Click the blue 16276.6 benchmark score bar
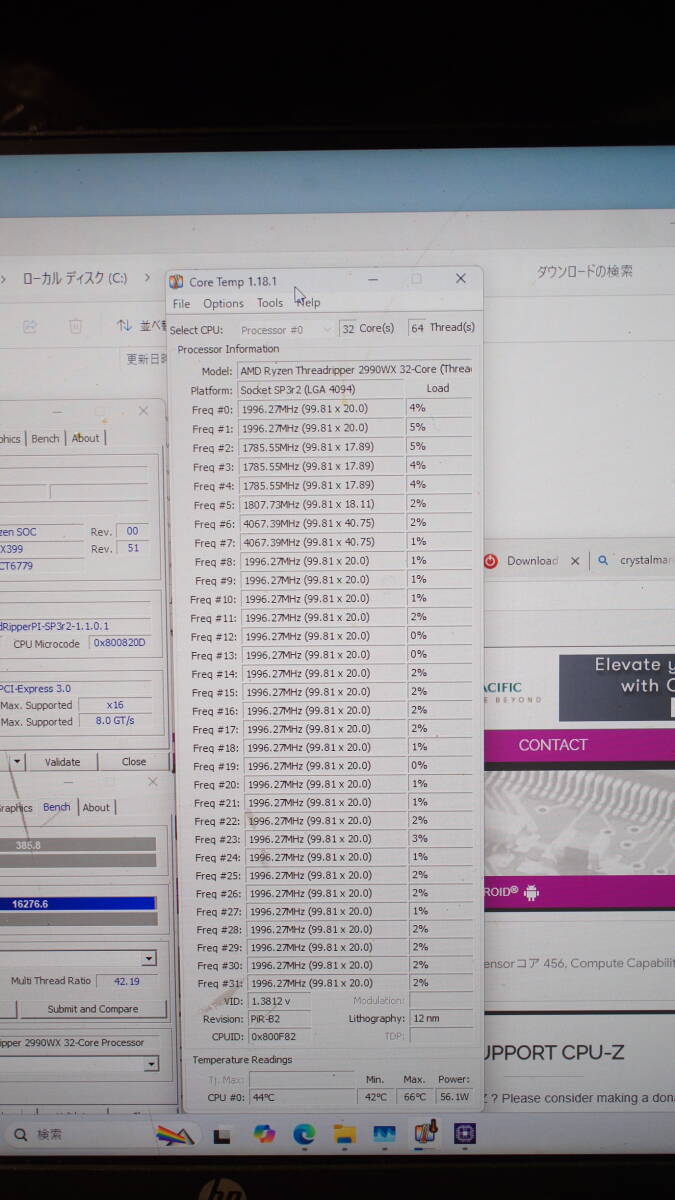675x1200 pixels. [x=78, y=903]
